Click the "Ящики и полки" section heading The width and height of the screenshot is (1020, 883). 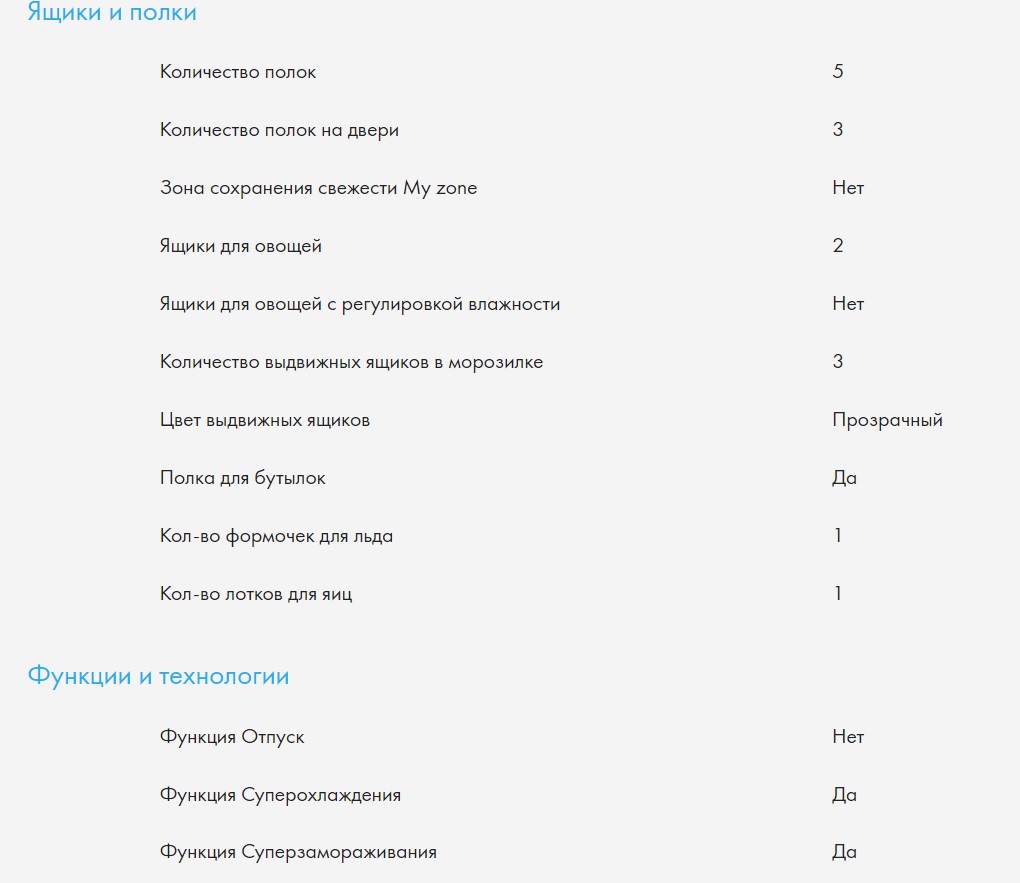(x=111, y=13)
